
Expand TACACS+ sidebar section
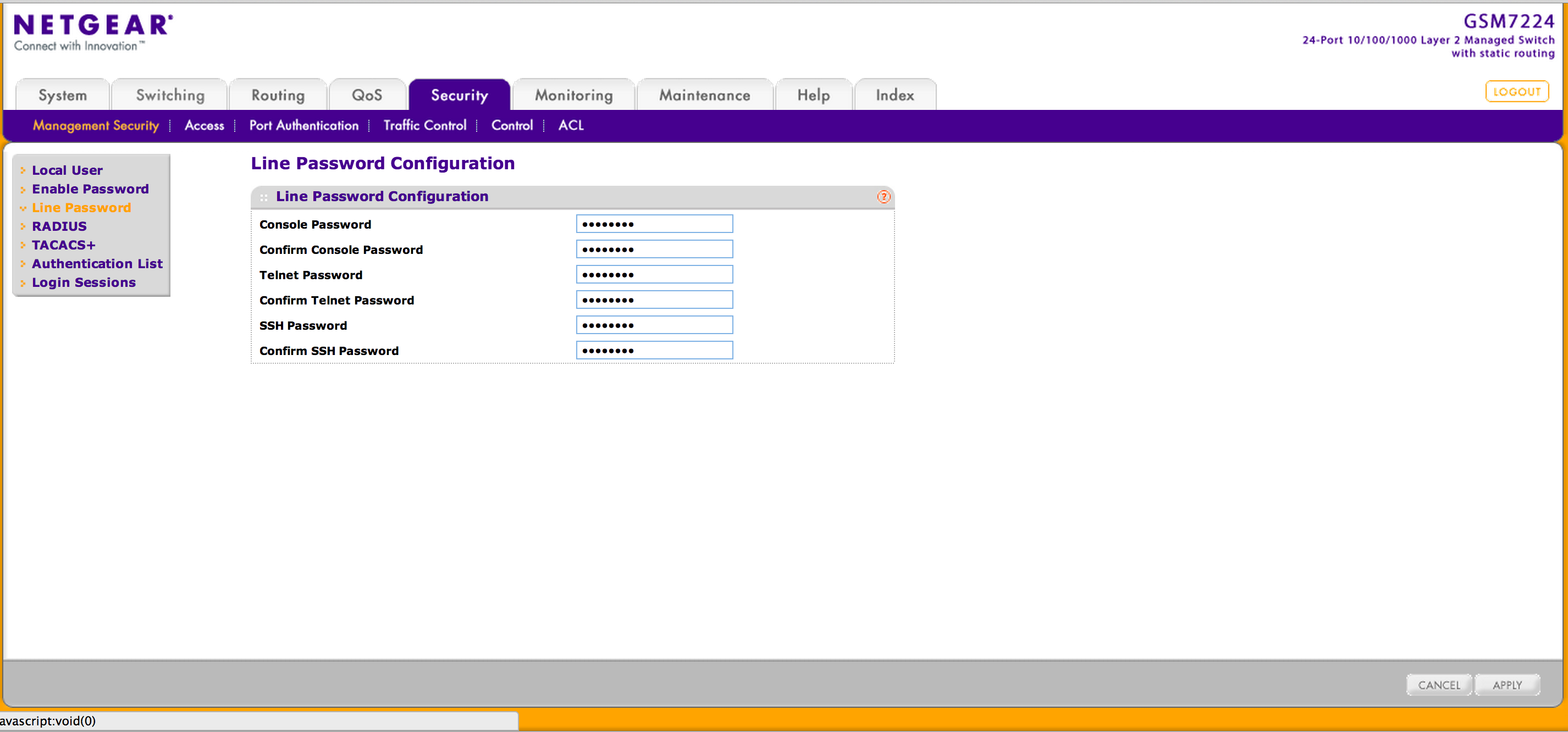tap(63, 245)
